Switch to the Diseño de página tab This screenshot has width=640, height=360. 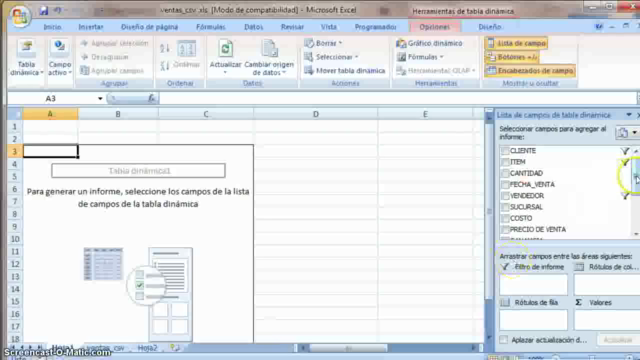tap(149, 27)
